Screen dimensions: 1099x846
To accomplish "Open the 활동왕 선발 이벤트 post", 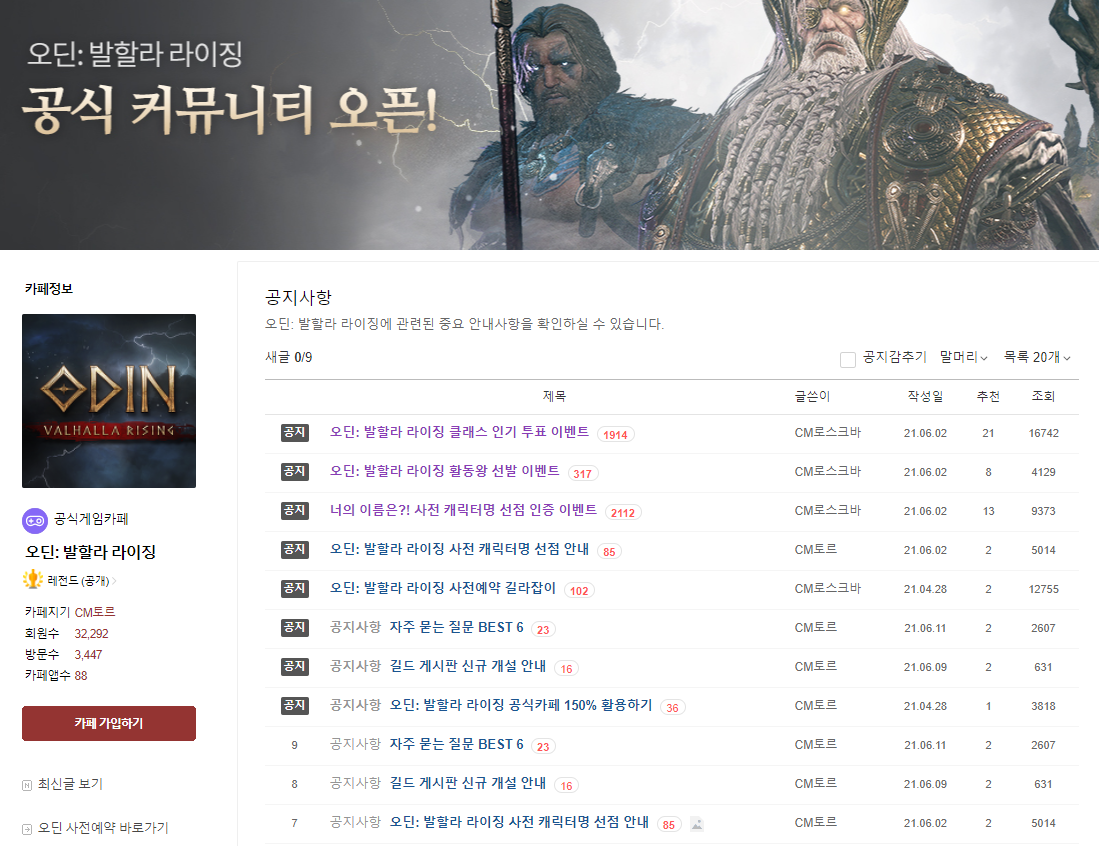I will [444, 471].
